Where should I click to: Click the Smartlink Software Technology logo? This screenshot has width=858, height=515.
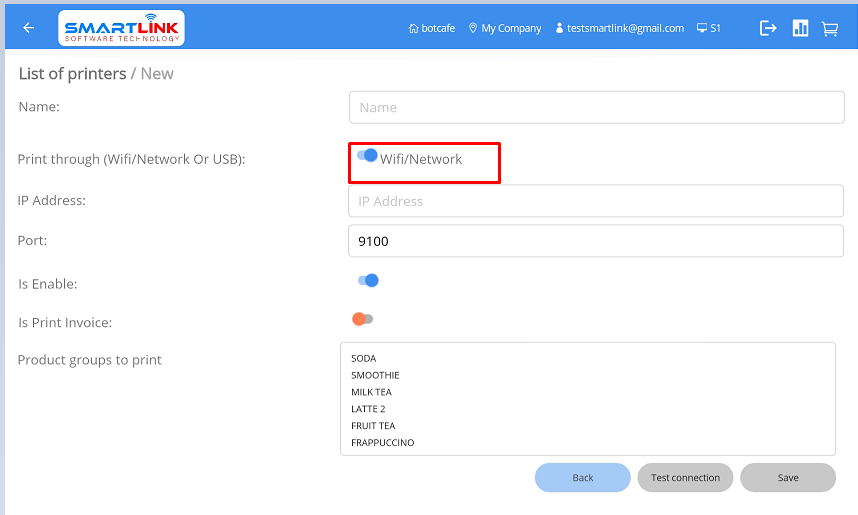122,28
